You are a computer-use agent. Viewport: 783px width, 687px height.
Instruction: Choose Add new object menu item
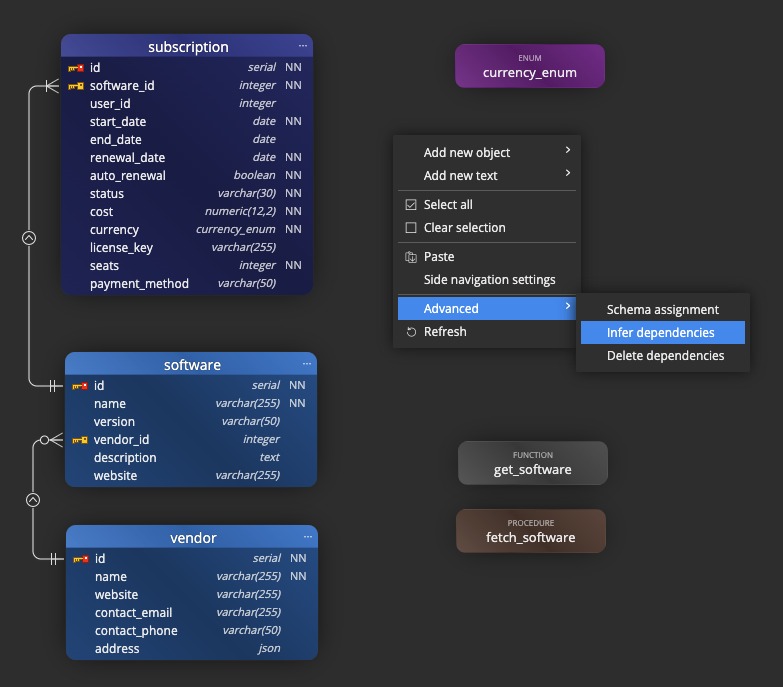click(487, 152)
